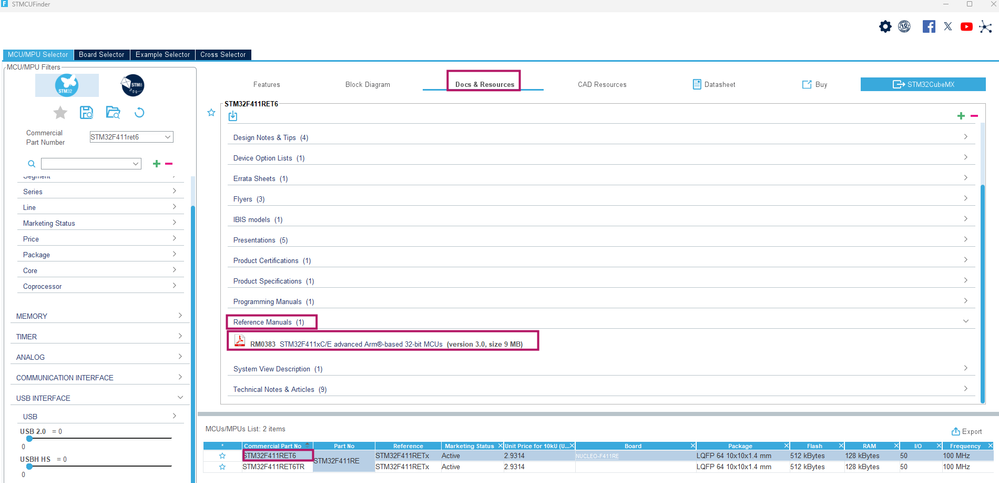Click the magnifier search icon in filters

point(32,164)
